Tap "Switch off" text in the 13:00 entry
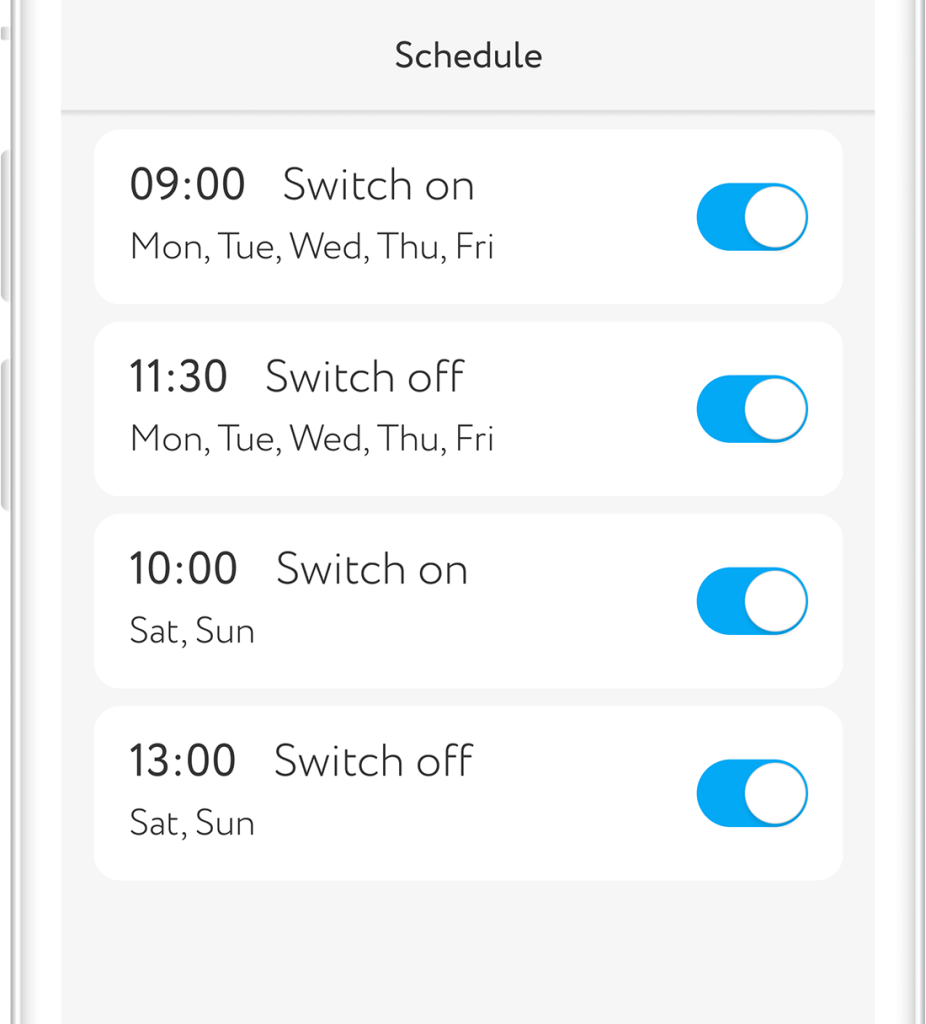Image resolution: width=926 pixels, height=1024 pixels. (x=373, y=762)
